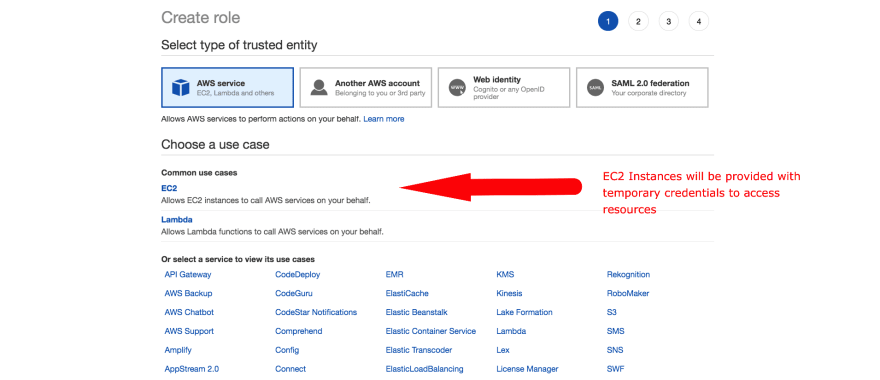
Task: Open EMR service link
Action: tap(395, 274)
